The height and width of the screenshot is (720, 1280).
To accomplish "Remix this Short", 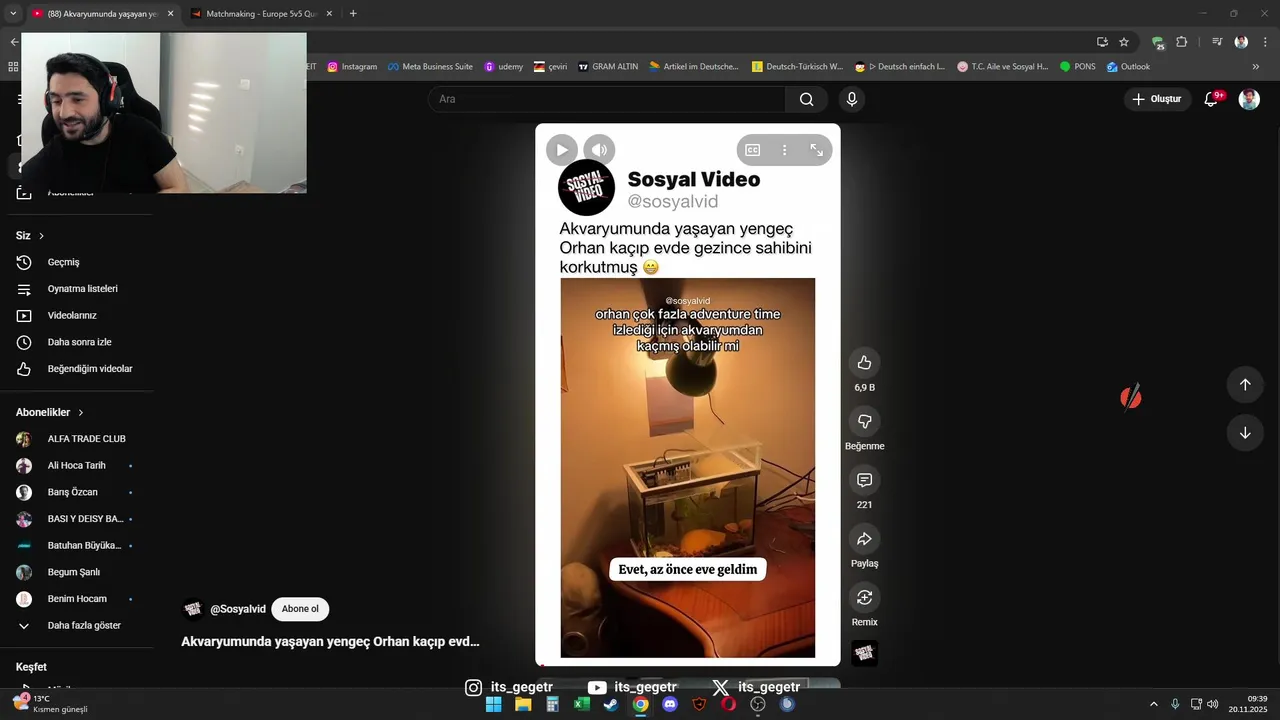I will tap(865, 598).
